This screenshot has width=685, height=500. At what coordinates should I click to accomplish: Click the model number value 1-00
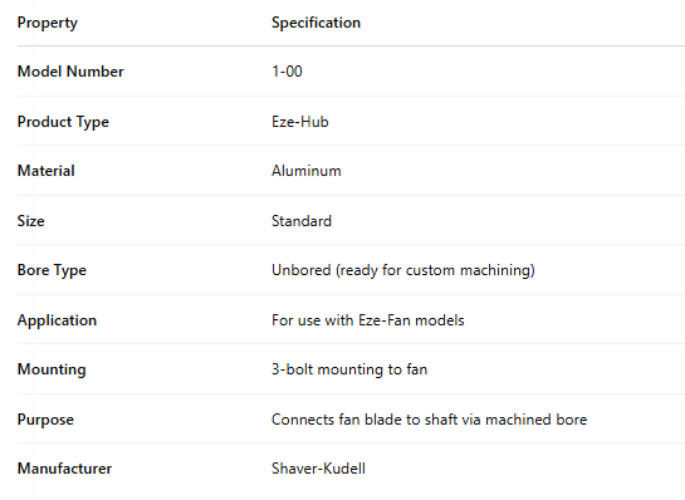point(287,72)
